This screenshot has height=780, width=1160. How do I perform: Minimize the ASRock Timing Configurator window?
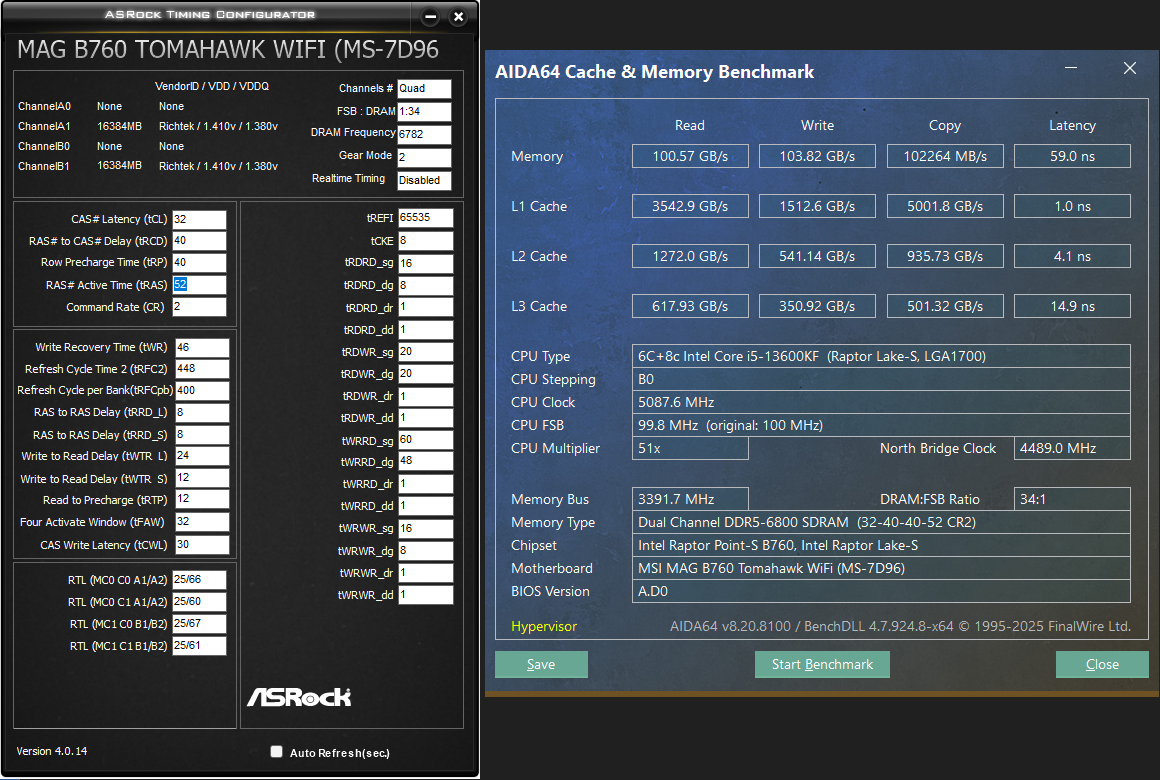(x=431, y=16)
